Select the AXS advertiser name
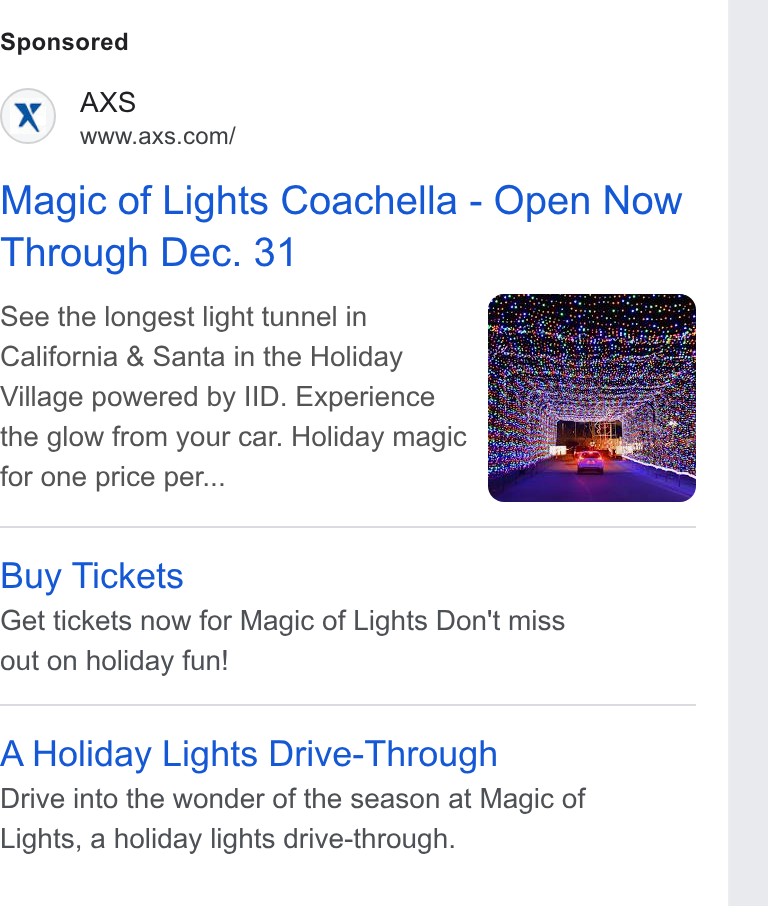Viewport: 768px width, 906px height. 107,103
